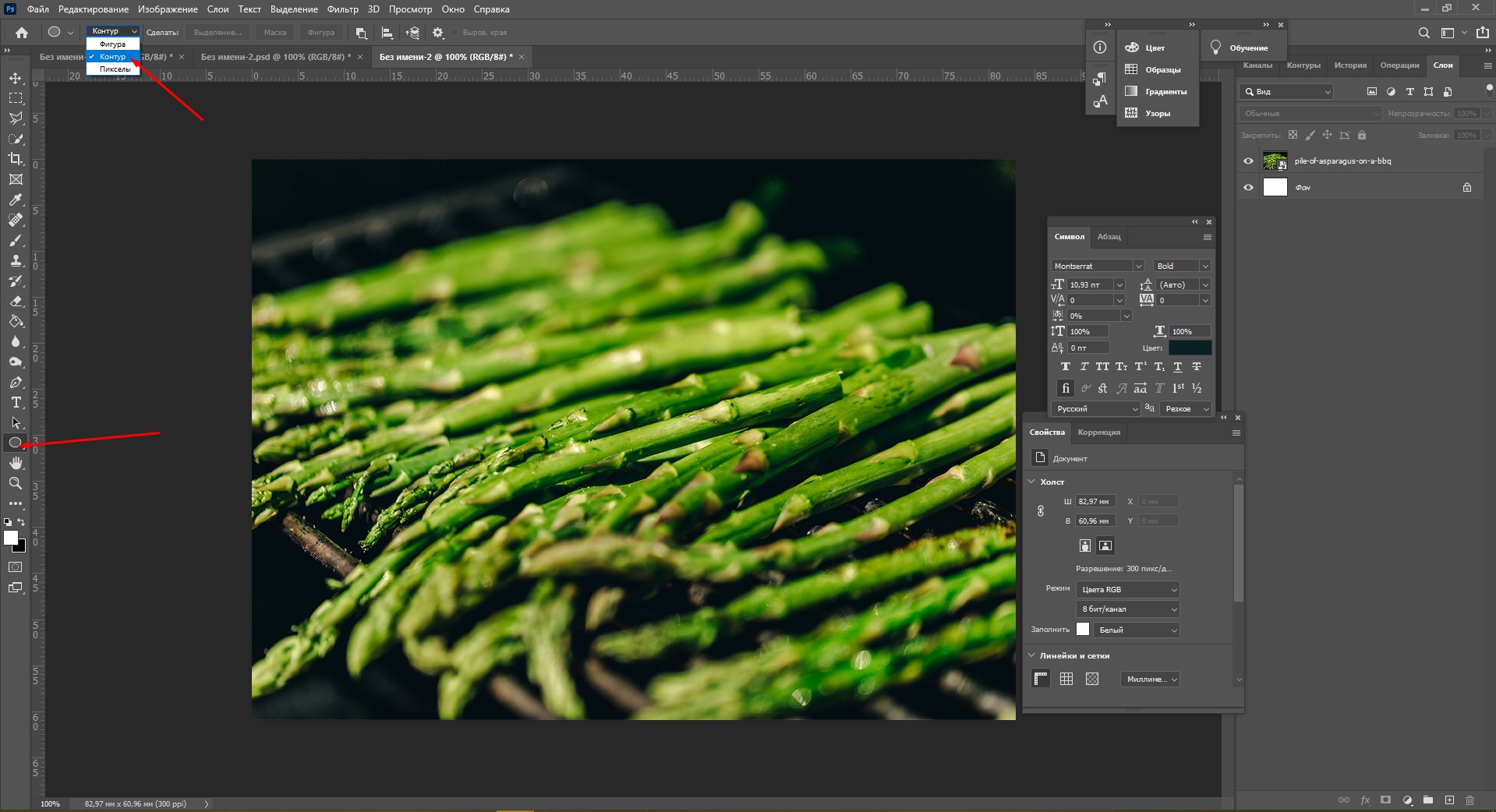Select the Eraser tool
This screenshot has width=1496, height=812.
tap(16, 302)
